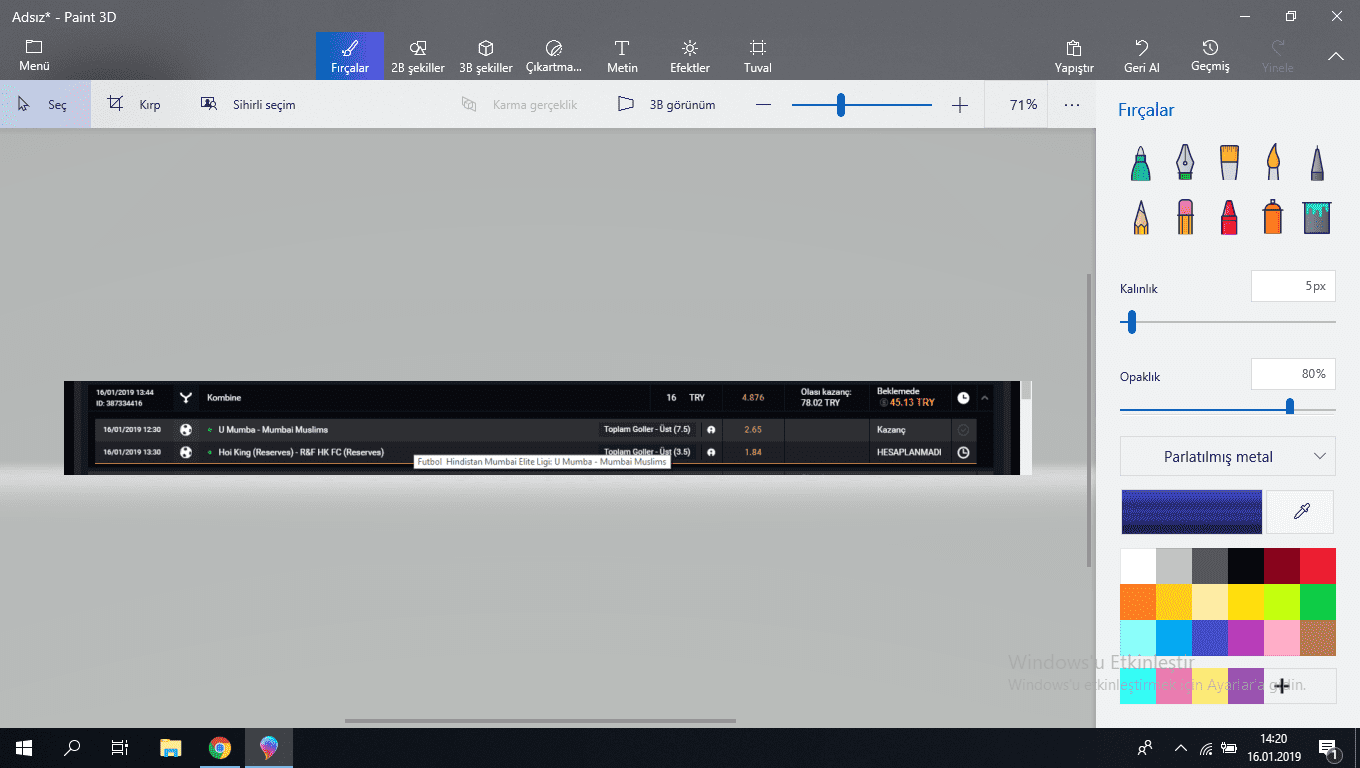
Task: Open the Tuval canvas tab
Action: coord(758,56)
